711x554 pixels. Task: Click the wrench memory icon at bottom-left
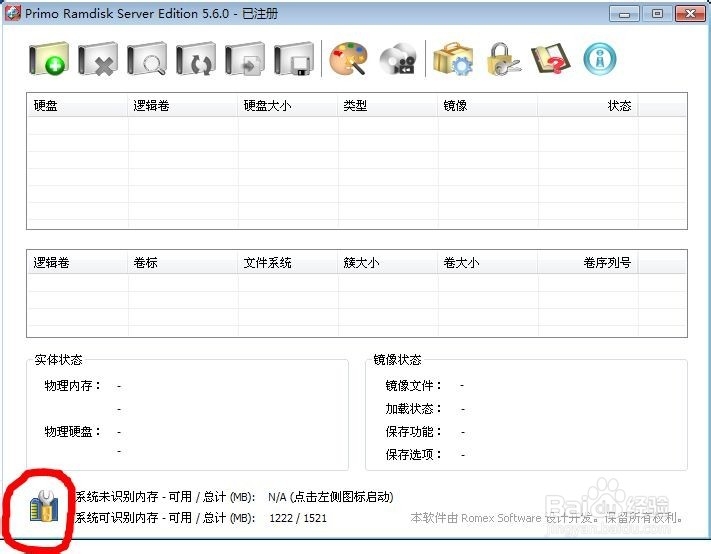[x=44, y=506]
